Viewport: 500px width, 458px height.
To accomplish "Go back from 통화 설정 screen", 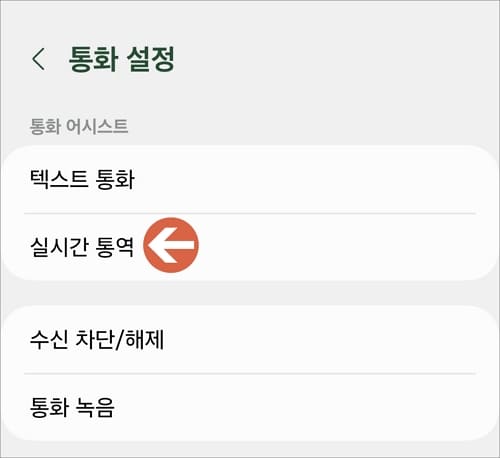I will pos(38,59).
